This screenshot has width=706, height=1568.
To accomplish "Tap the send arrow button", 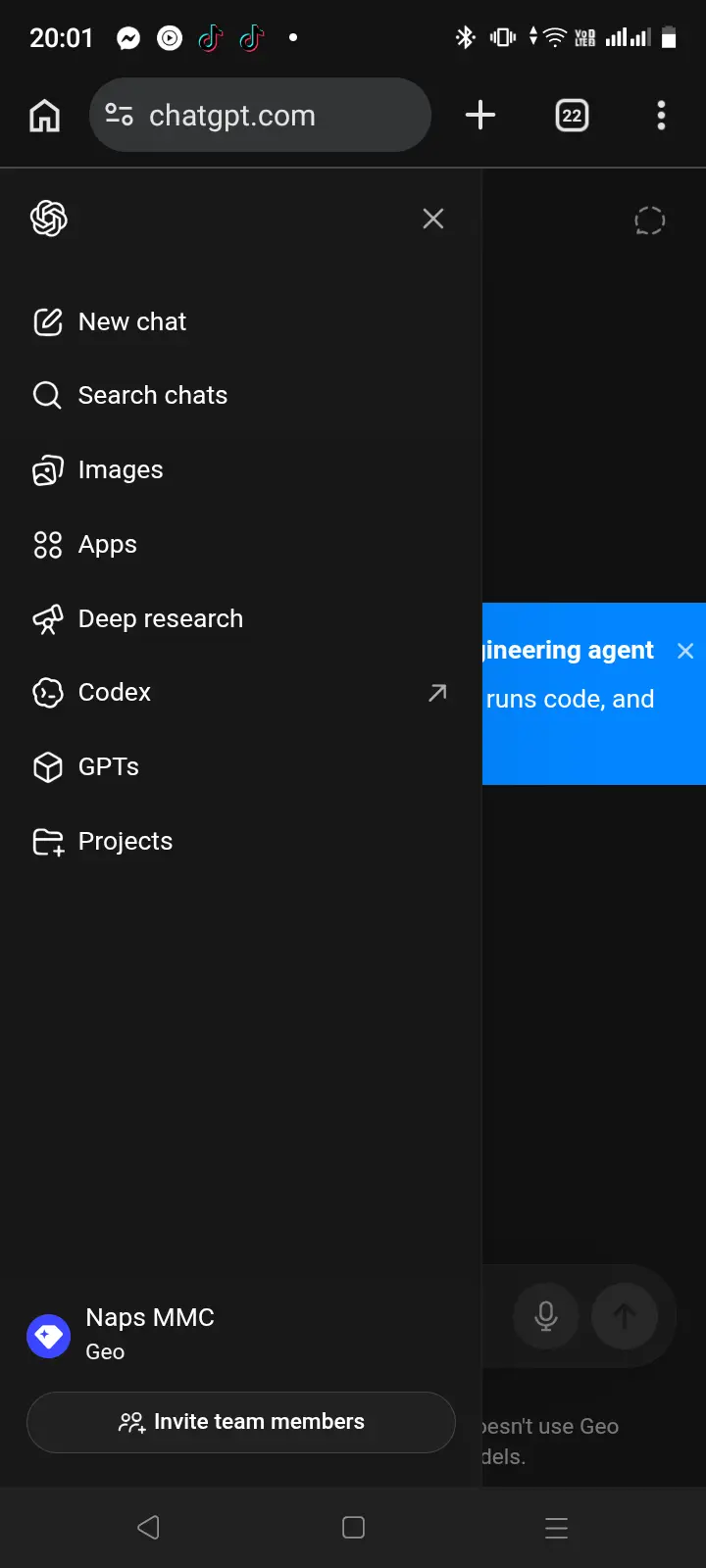I will [624, 1316].
